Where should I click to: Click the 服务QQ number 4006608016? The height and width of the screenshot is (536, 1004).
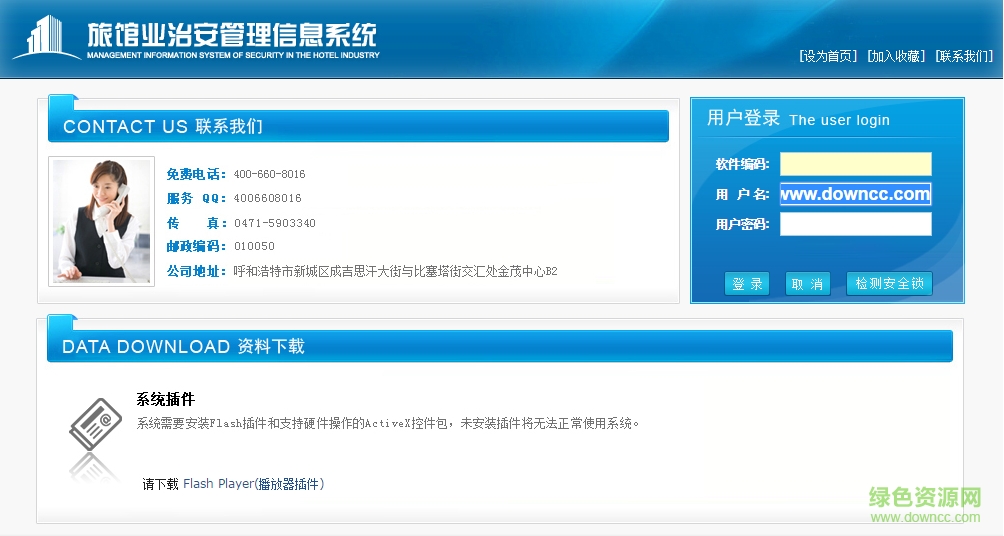point(267,198)
